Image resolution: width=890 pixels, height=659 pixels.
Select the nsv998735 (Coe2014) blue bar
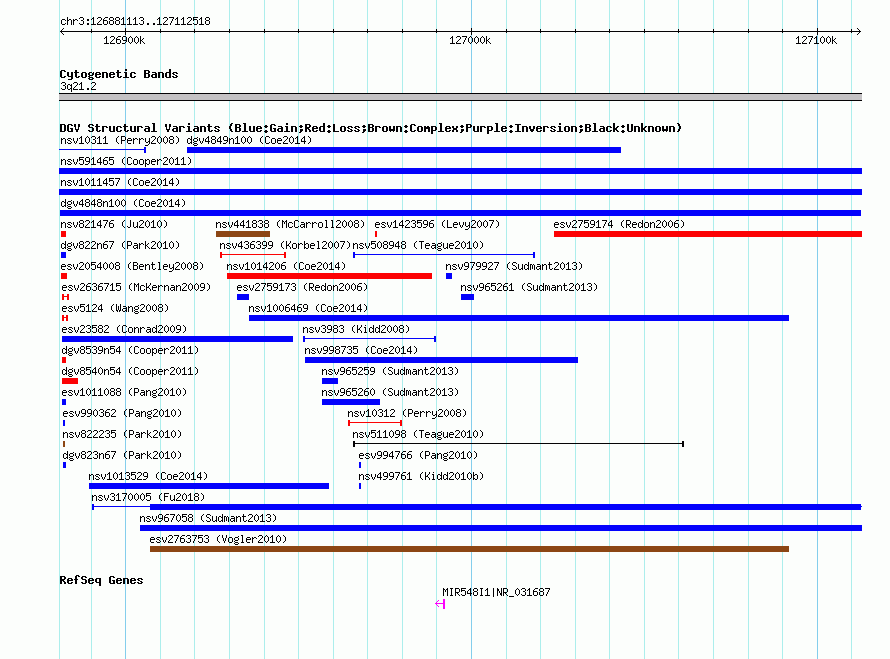tap(441, 360)
